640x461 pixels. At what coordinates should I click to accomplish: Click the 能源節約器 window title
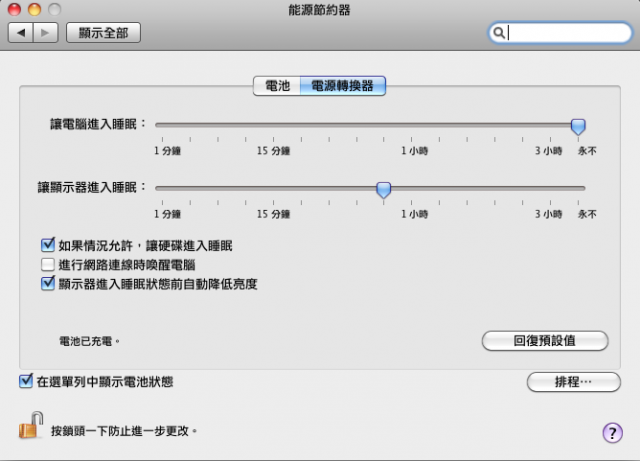[x=320, y=10]
